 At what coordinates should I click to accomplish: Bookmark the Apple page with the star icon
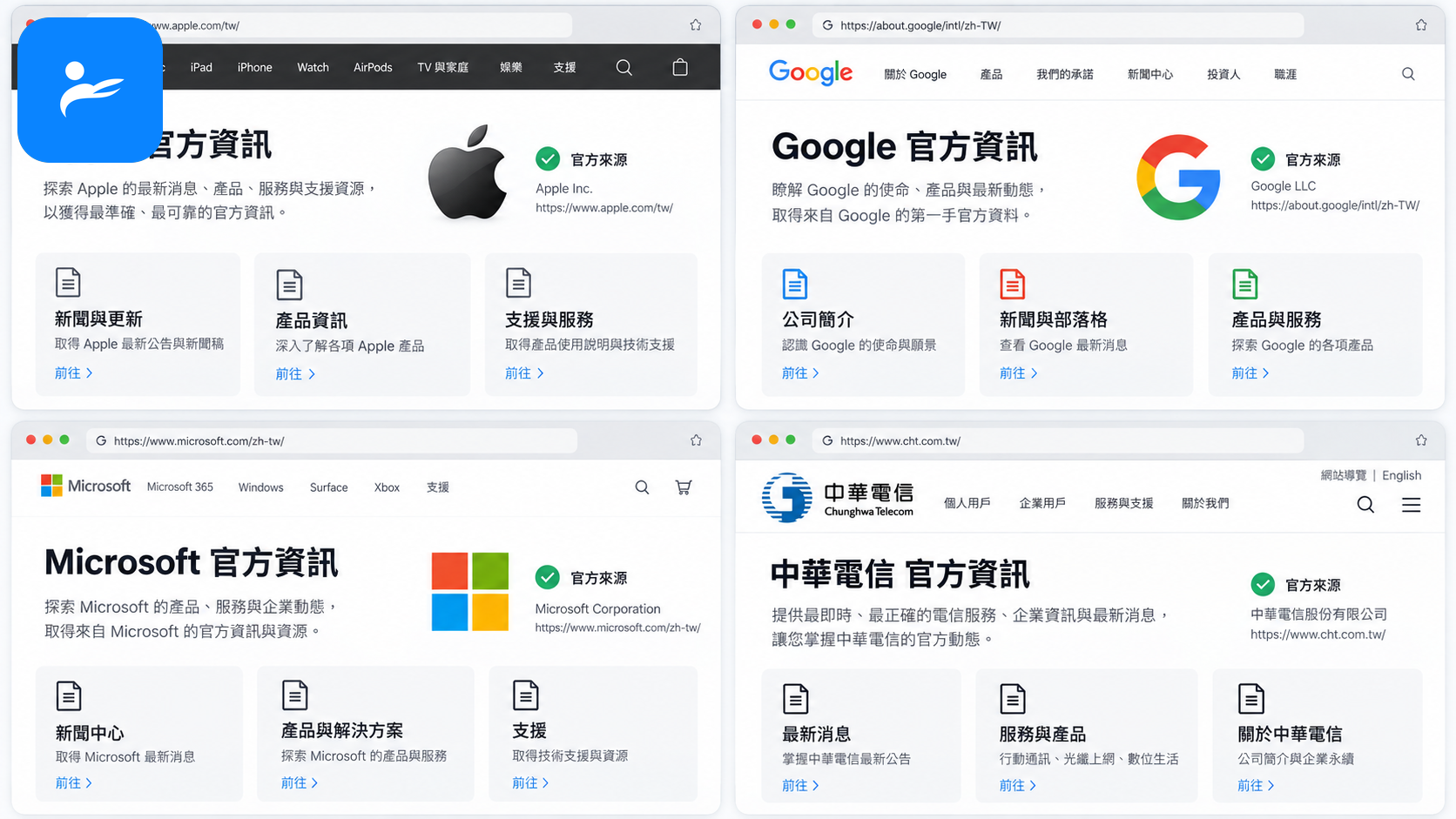coord(696,25)
